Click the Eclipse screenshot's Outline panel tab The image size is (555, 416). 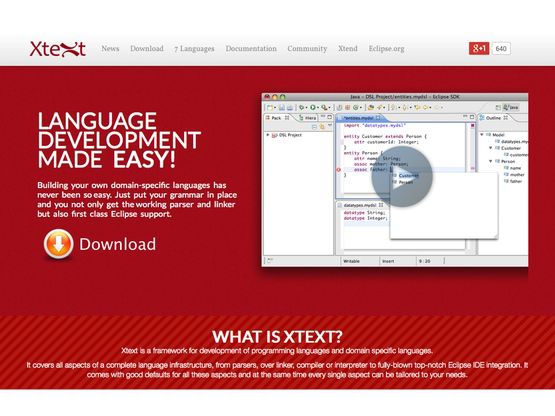click(494, 118)
